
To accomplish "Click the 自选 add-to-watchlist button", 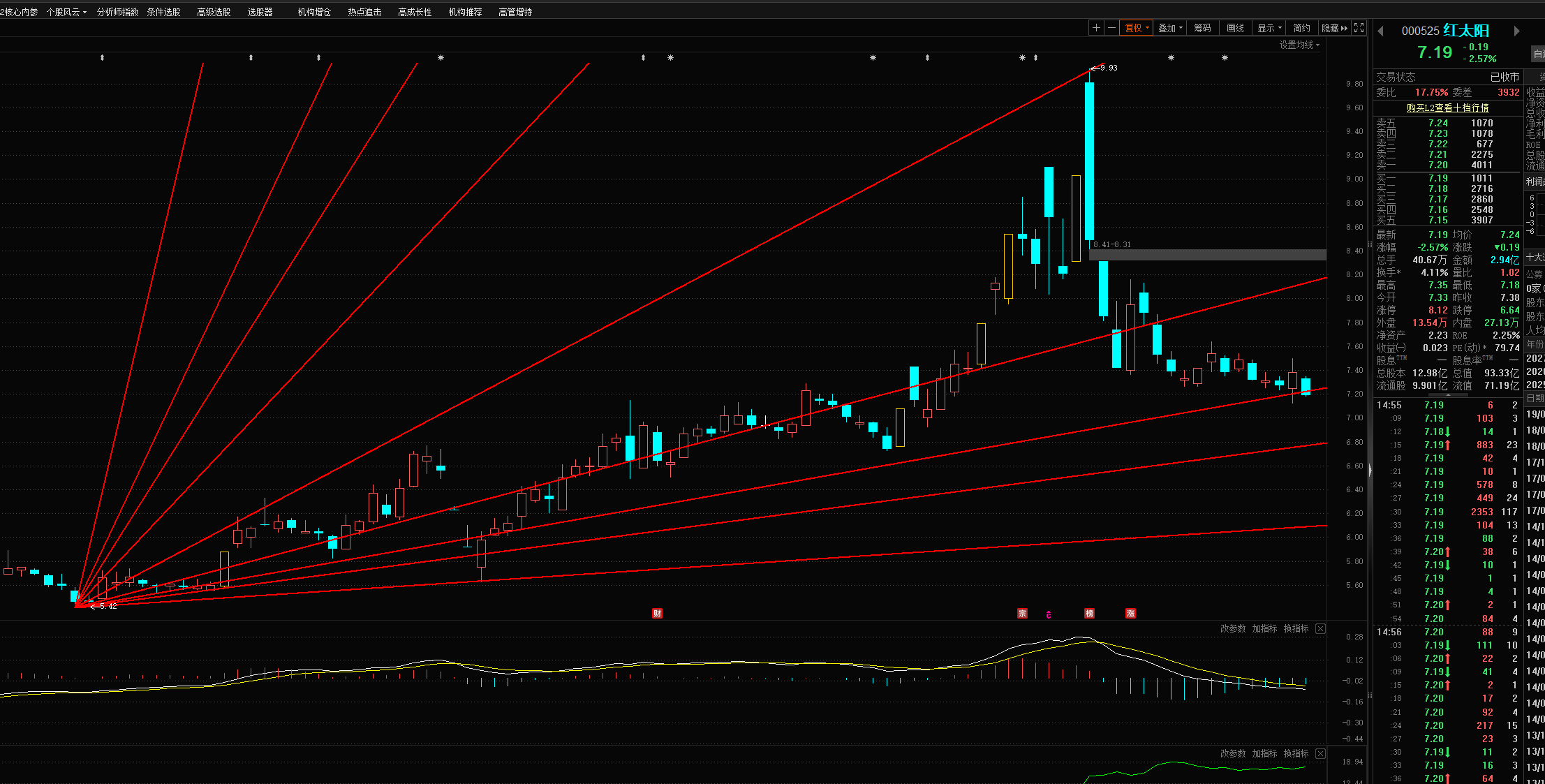I will click(x=1538, y=53).
